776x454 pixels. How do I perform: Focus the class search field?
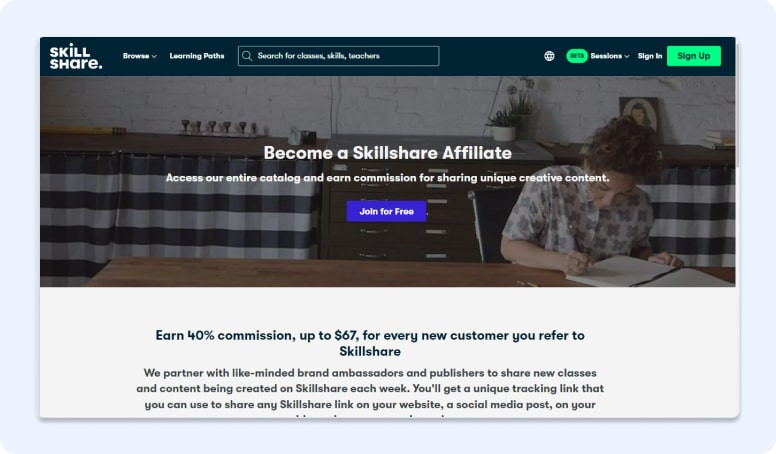tap(339, 56)
